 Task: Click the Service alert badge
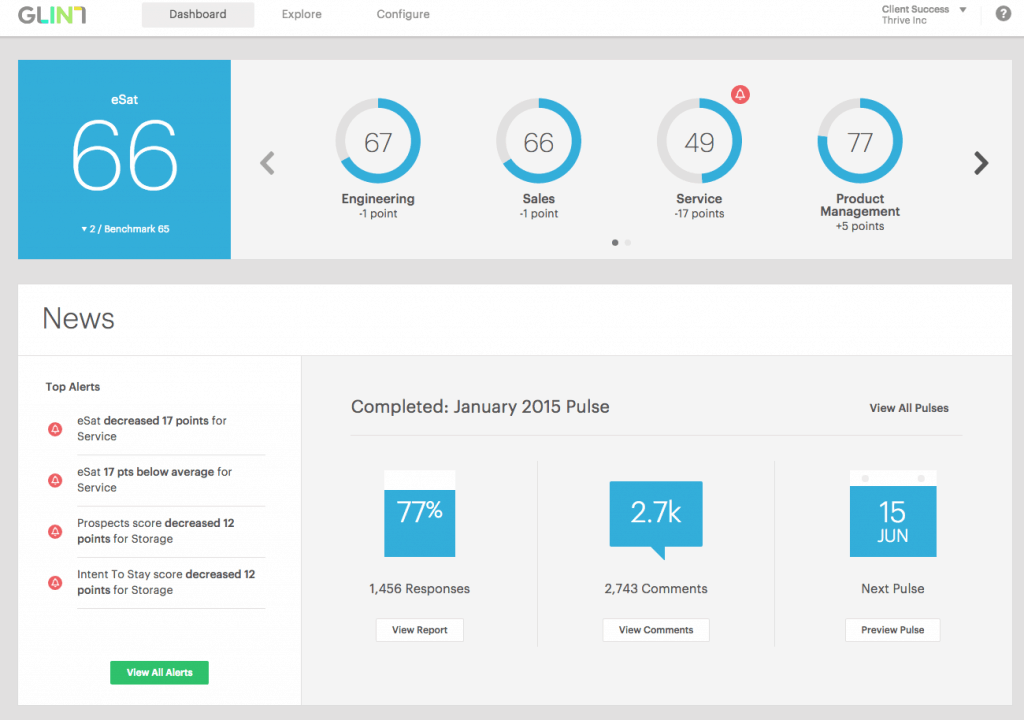(740, 94)
